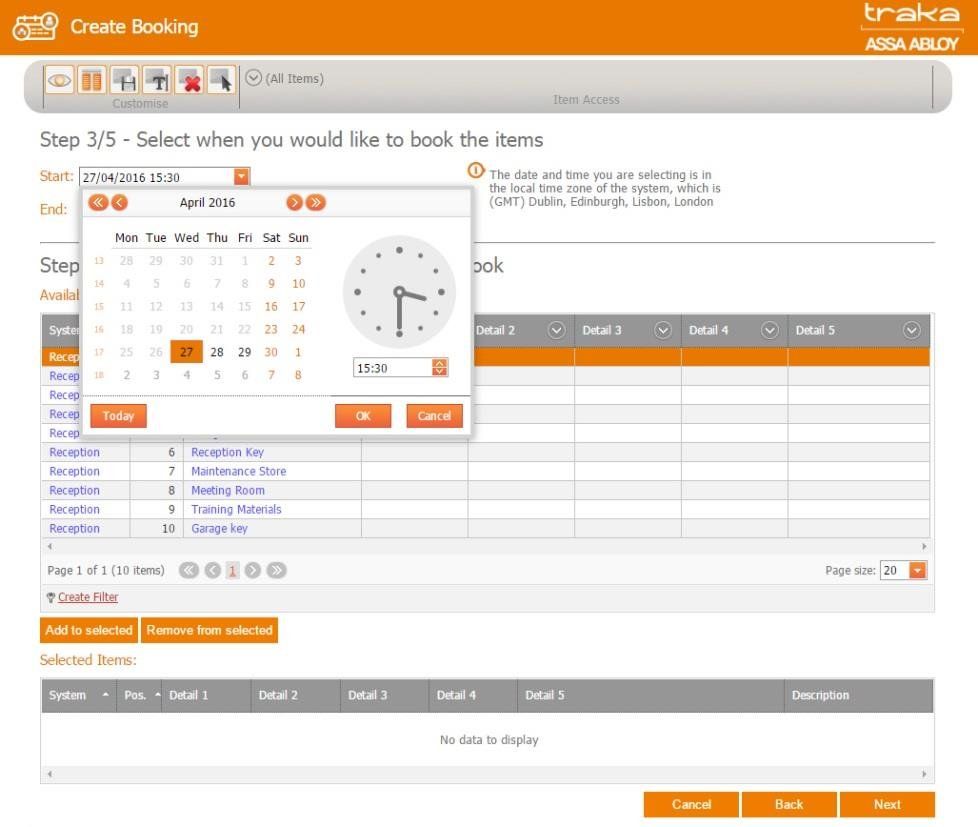The height and width of the screenshot is (827, 978).
Task: Click the save layout disk icon
Action: coord(124,80)
